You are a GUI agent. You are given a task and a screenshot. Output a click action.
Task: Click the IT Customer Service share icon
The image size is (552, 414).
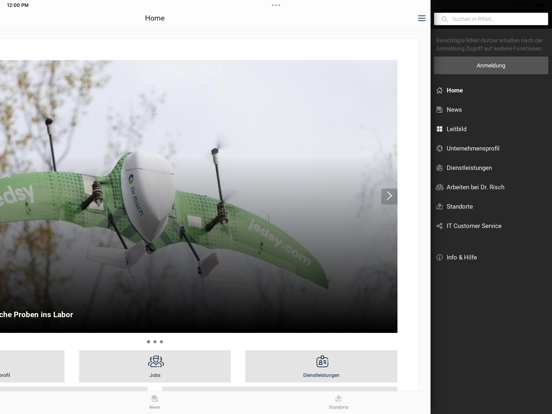click(439, 226)
